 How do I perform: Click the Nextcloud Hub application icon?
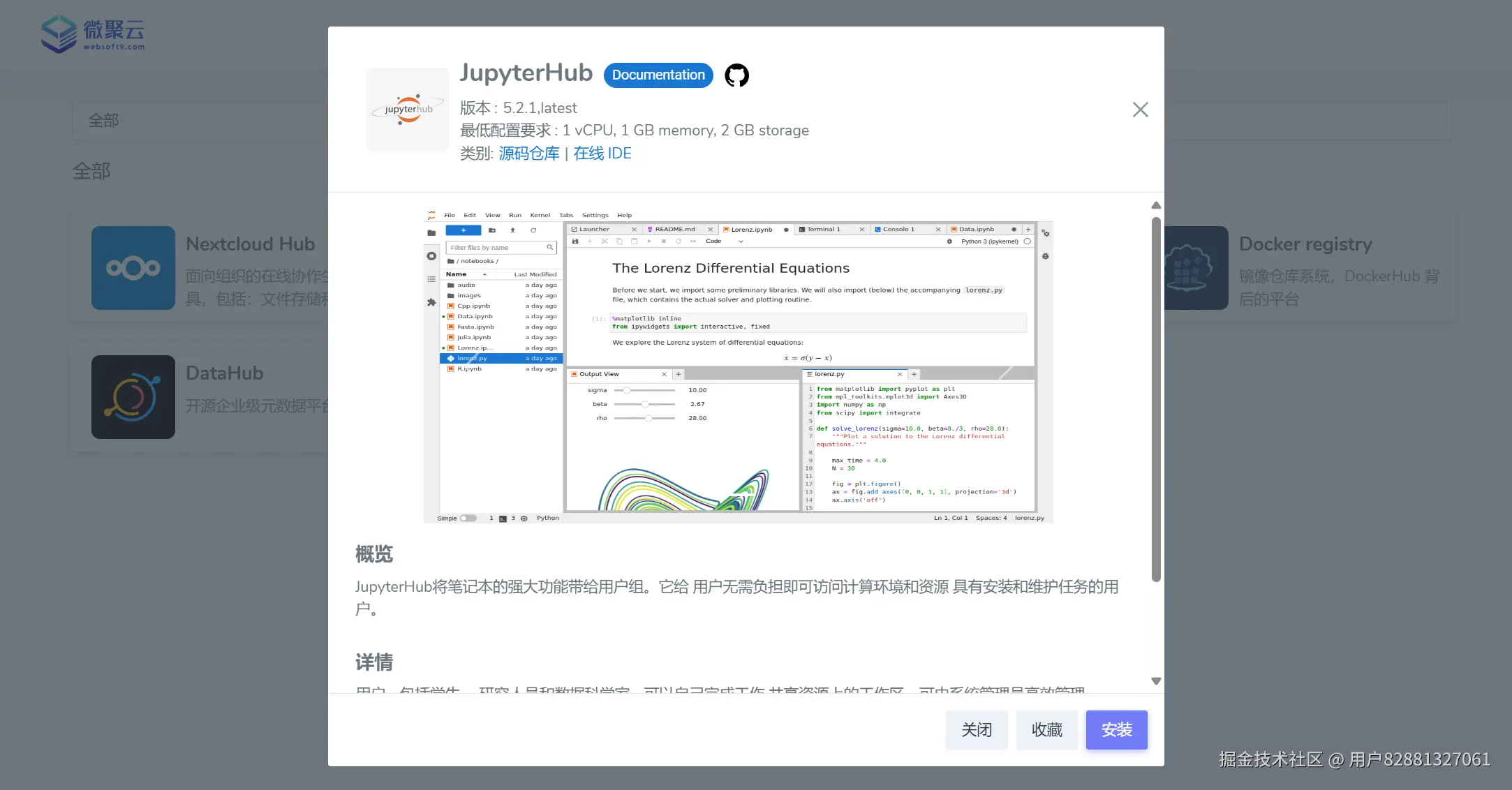[133, 268]
